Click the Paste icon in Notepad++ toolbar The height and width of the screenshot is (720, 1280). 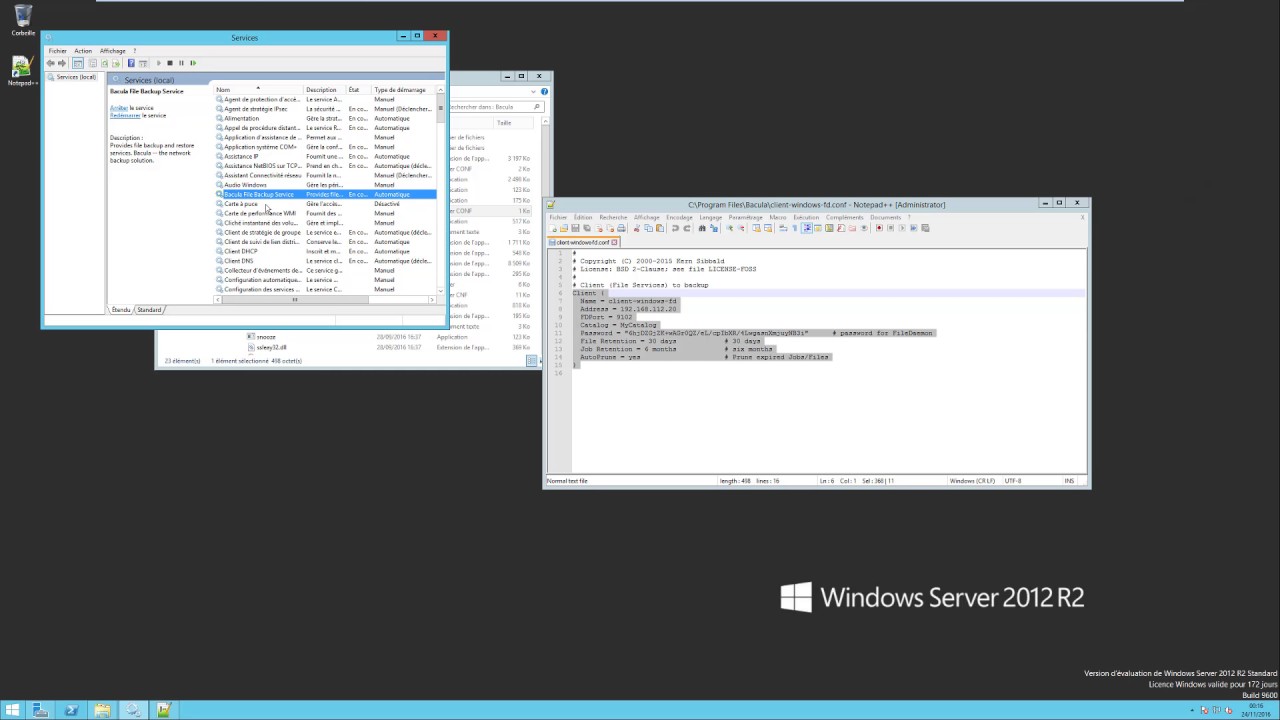(660, 228)
